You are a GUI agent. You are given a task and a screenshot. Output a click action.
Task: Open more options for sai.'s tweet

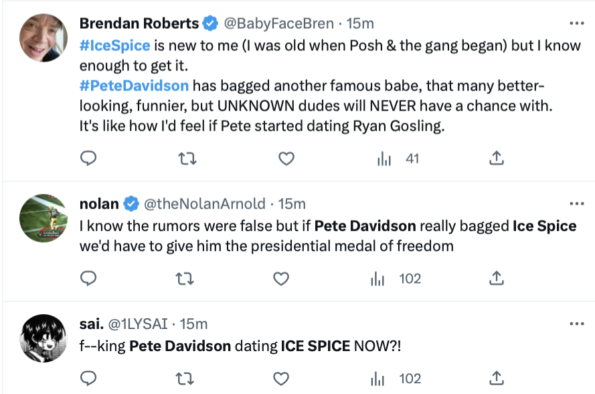[x=577, y=324]
